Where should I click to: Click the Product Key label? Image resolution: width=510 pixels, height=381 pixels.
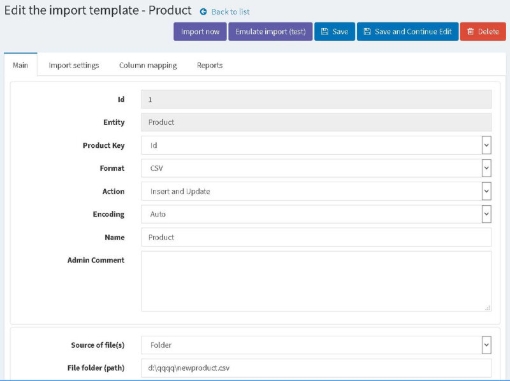point(103,145)
